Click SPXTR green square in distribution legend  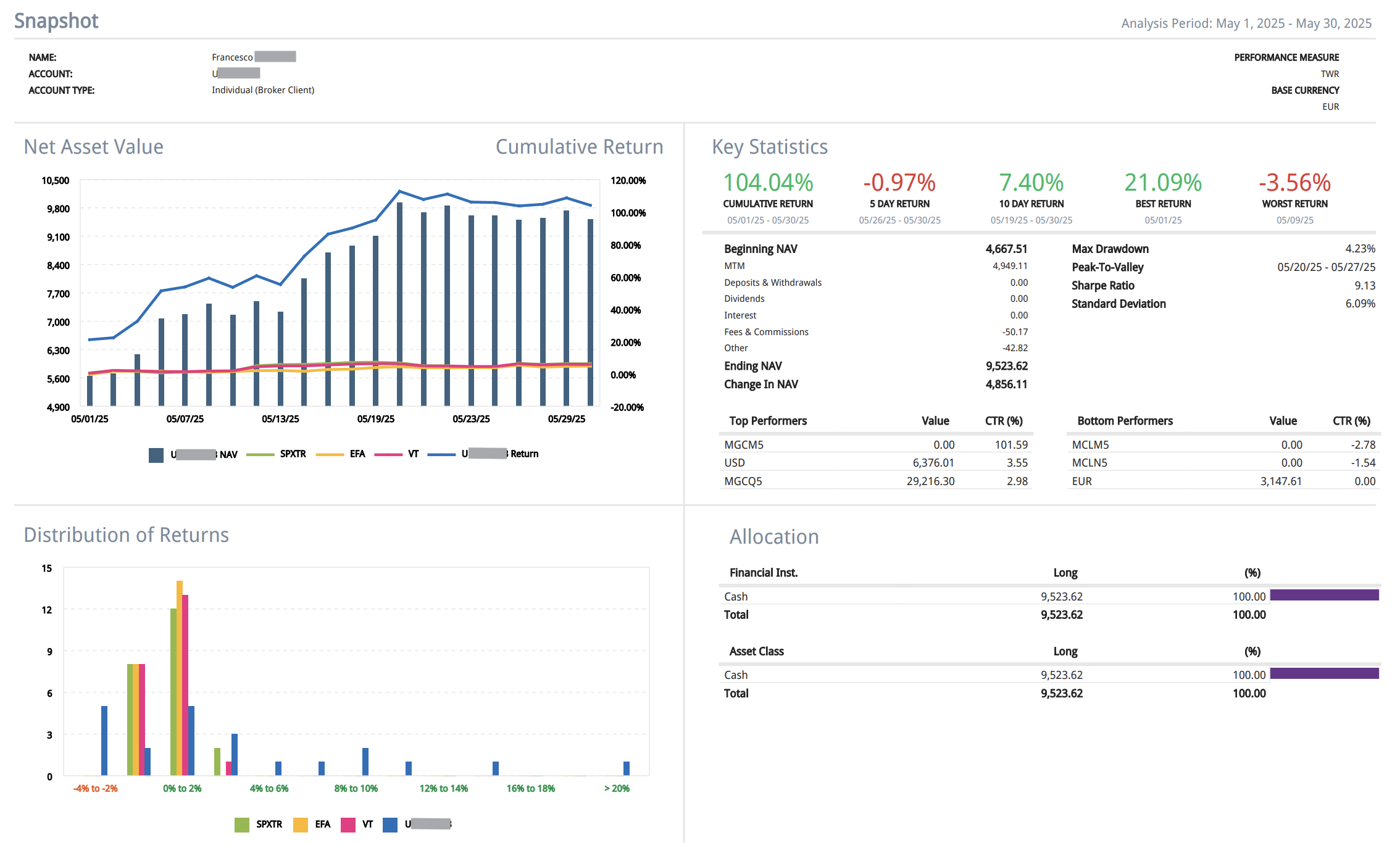(x=242, y=824)
